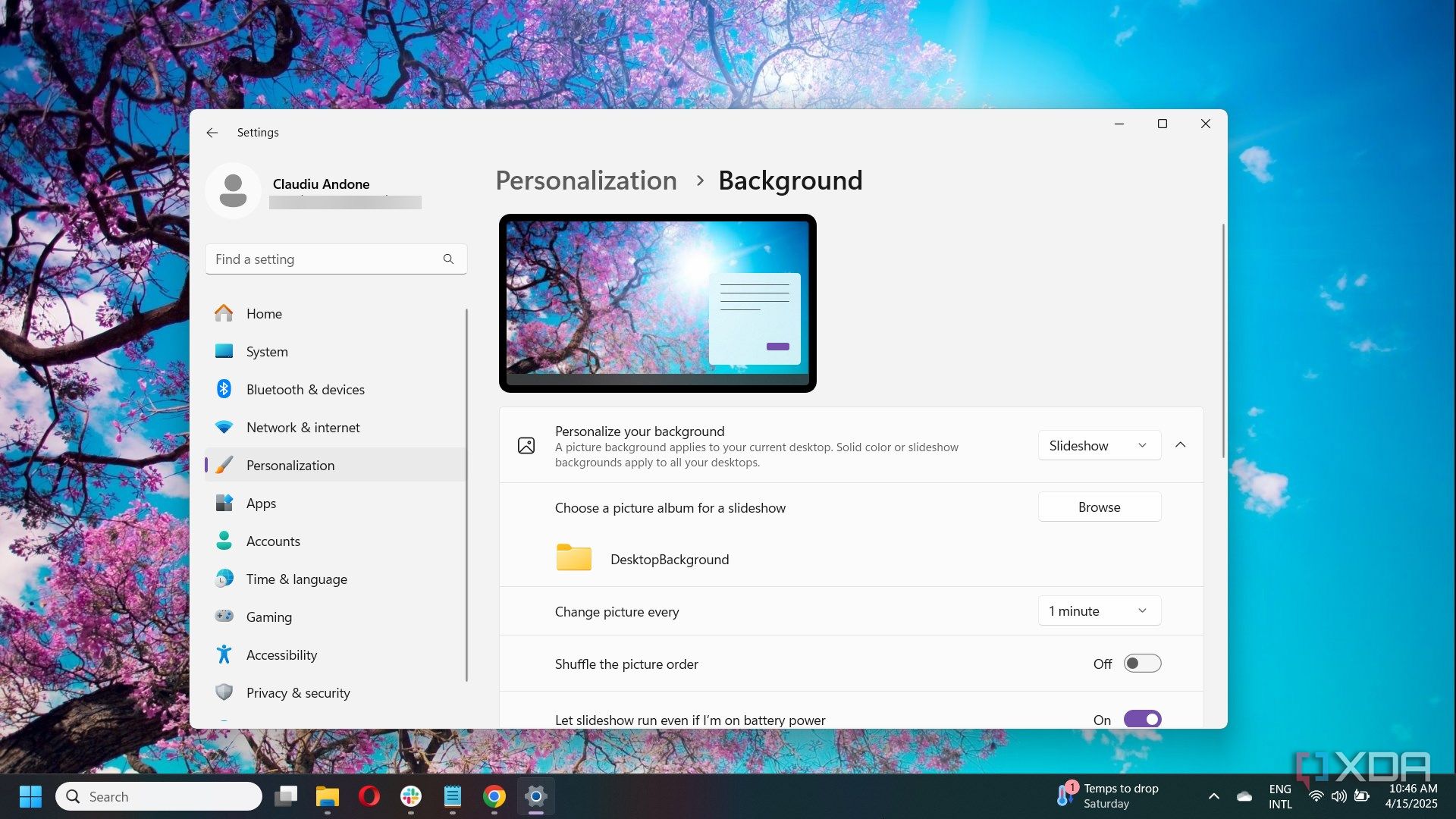Click the back arrow in Settings

pyautogui.click(x=212, y=133)
